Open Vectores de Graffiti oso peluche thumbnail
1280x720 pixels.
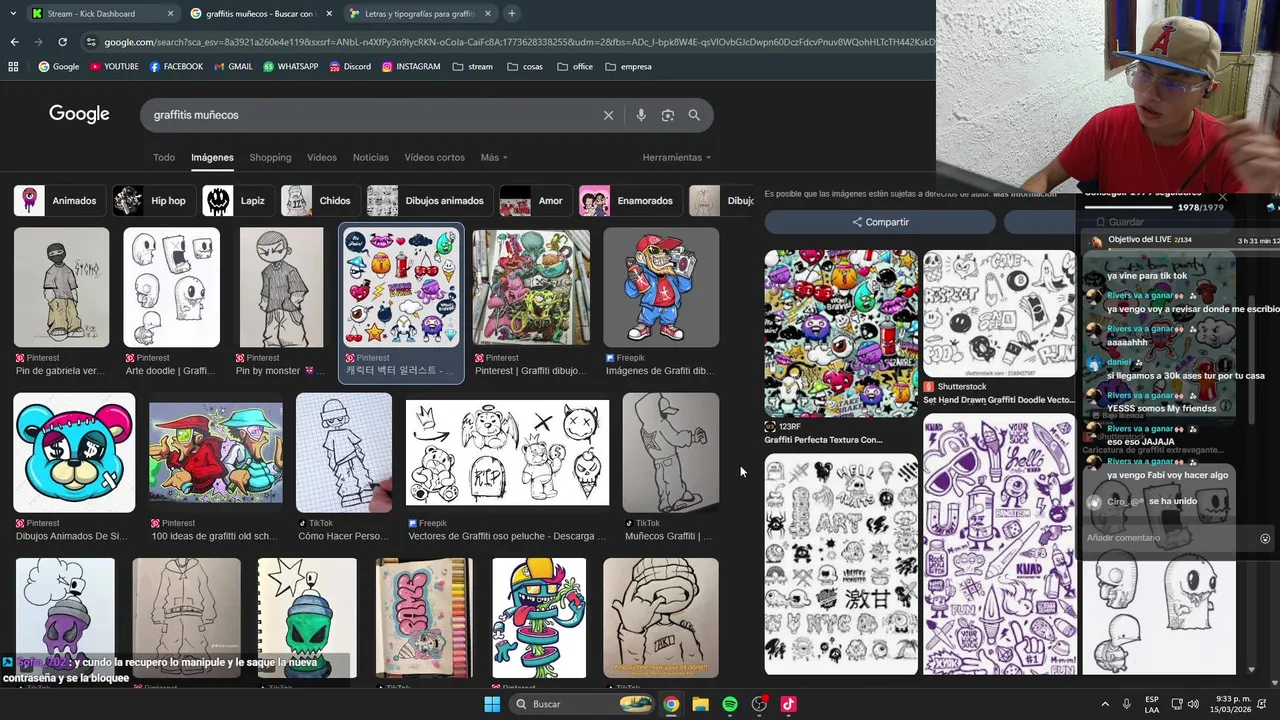pyautogui.click(x=507, y=452)
